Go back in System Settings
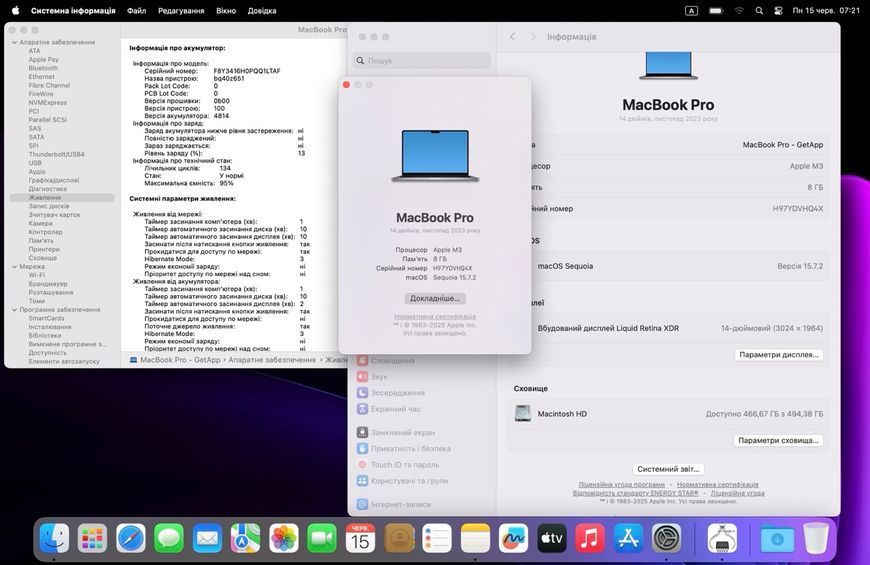This screenshot has width=870, height=565. tap(513, 37)
